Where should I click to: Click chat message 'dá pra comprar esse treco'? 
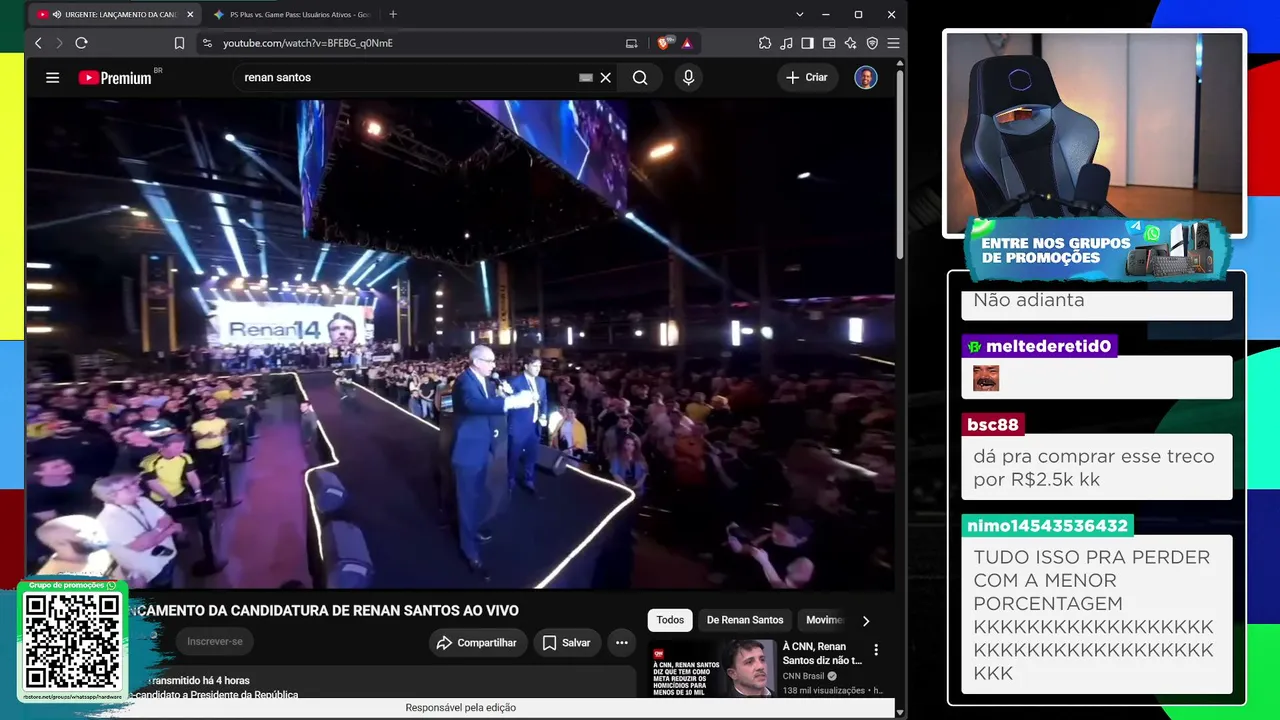[x=1094, y=467]
